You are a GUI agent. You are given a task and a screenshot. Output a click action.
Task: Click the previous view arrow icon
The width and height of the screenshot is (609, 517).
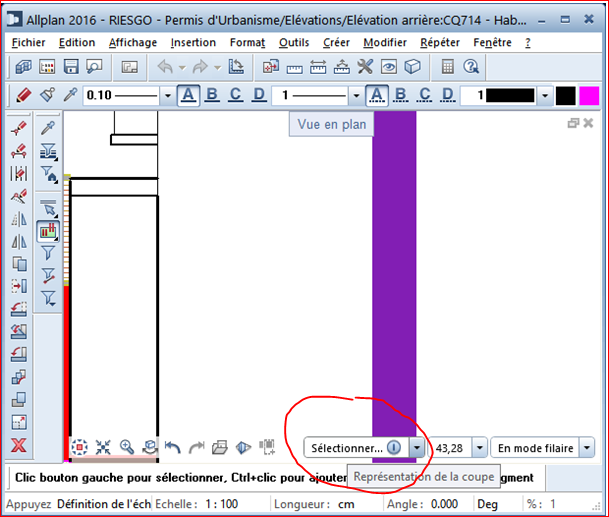[172, 447]
